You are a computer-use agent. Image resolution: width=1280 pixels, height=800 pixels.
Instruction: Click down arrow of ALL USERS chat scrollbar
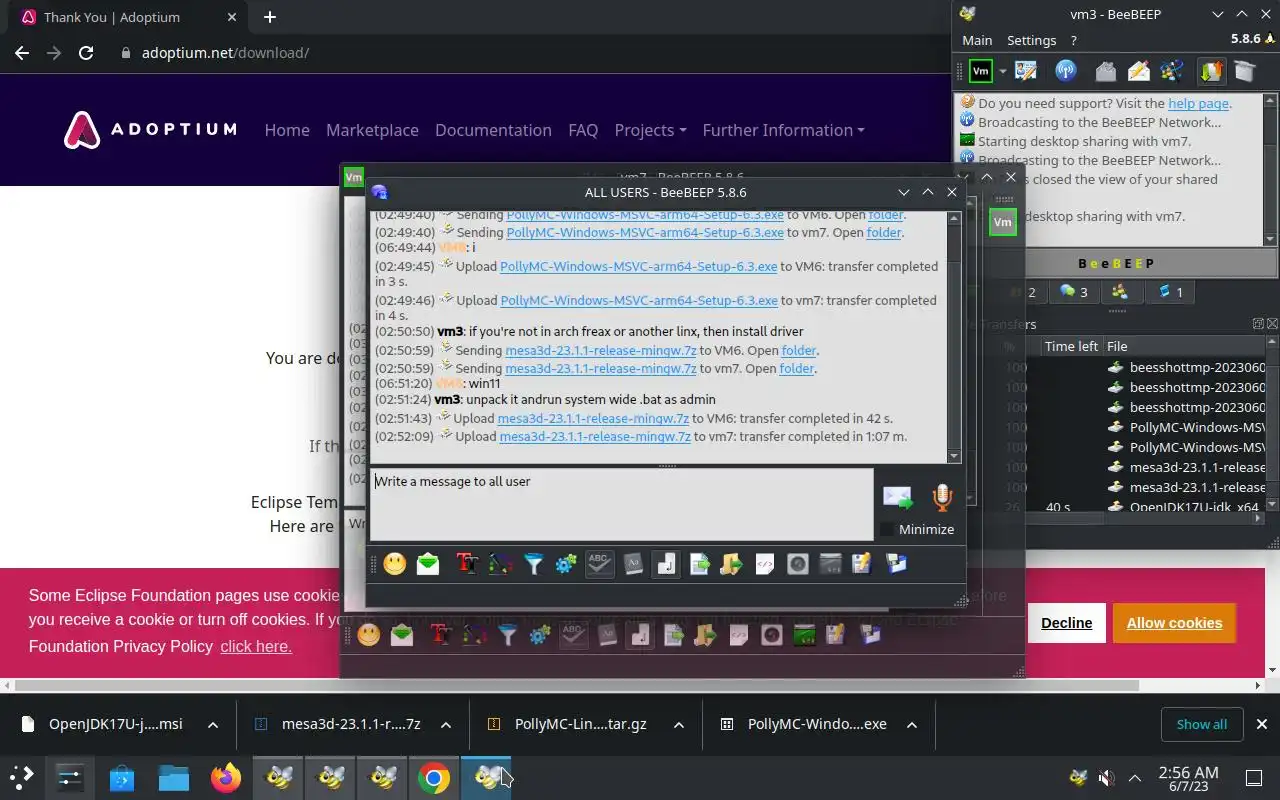coord(954,456)
